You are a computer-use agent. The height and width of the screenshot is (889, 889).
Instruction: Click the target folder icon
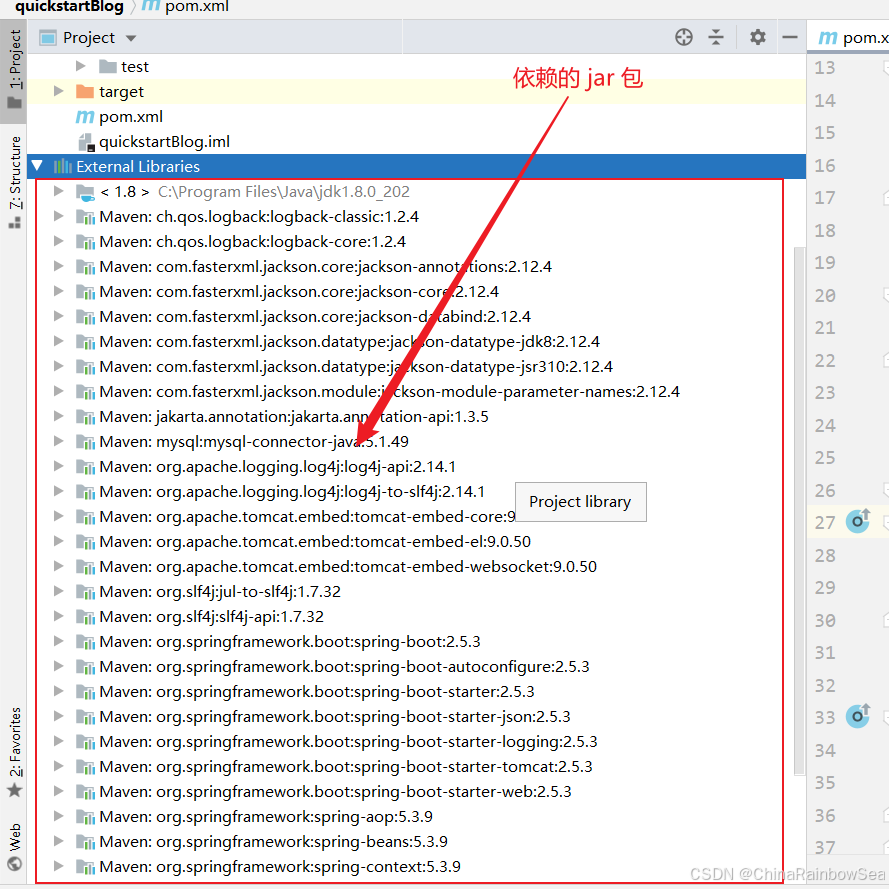click(85, 92)
